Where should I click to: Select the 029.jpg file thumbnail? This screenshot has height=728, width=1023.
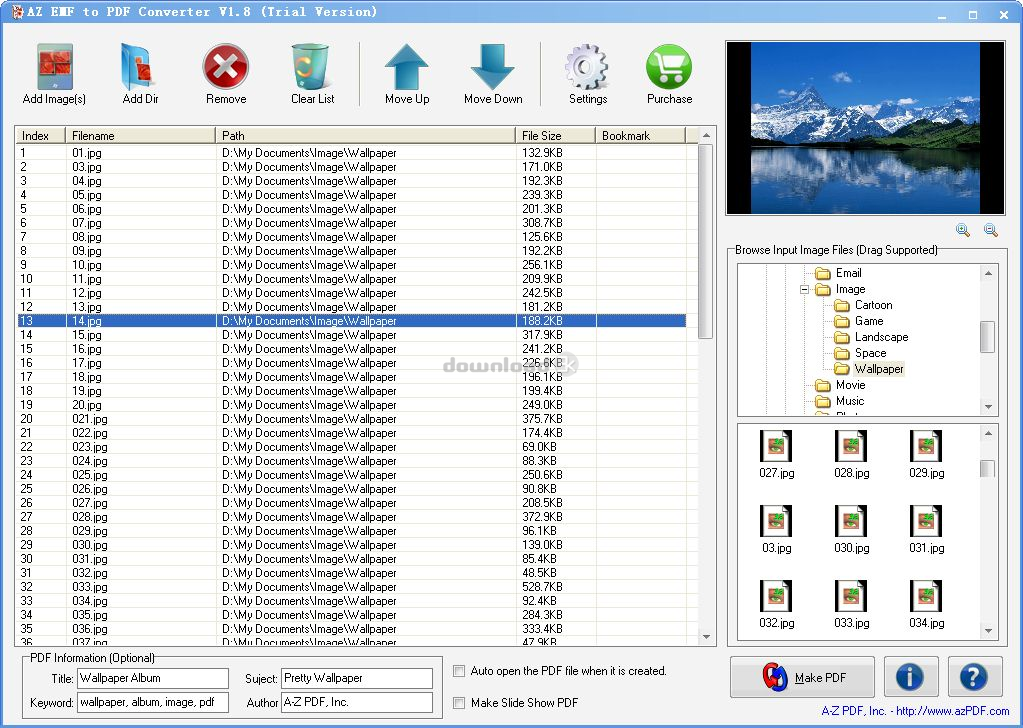tap(926, 455)
